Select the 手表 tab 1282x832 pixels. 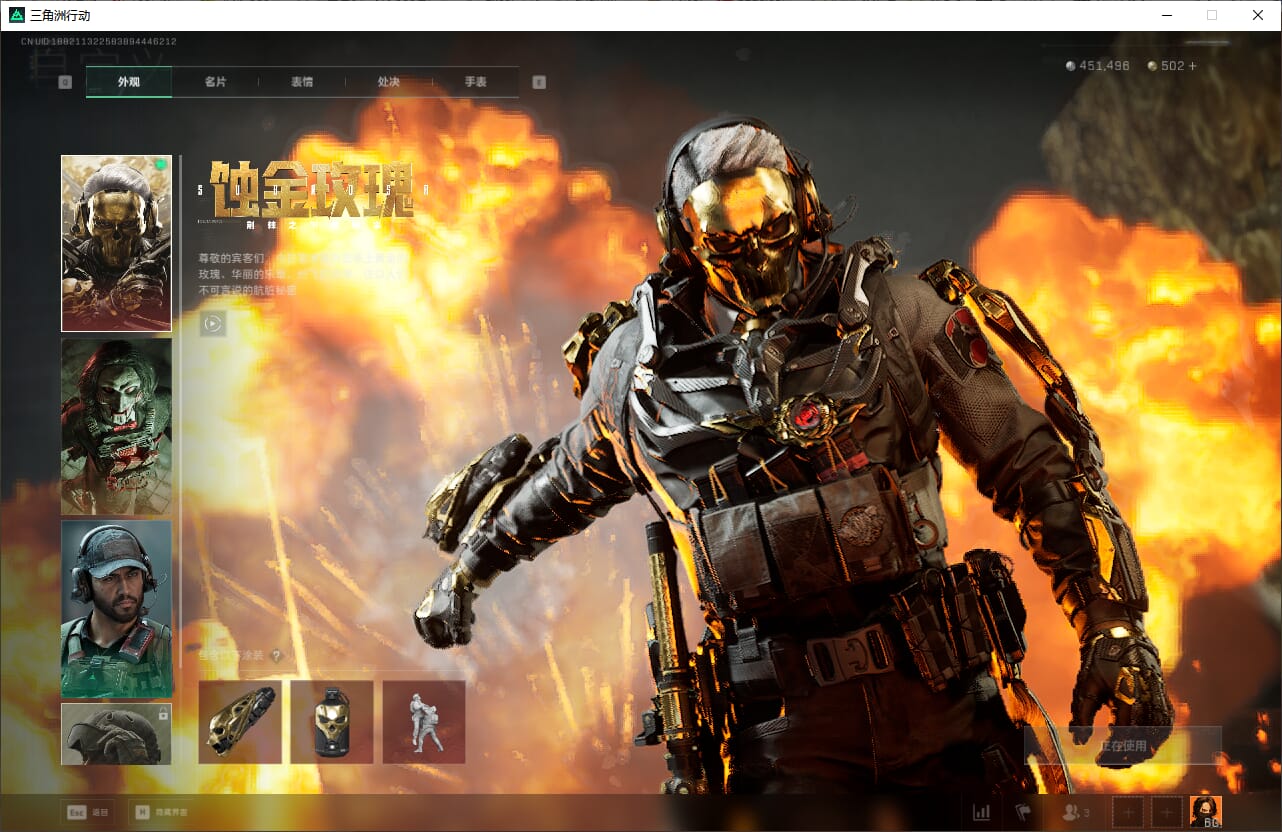475,82
